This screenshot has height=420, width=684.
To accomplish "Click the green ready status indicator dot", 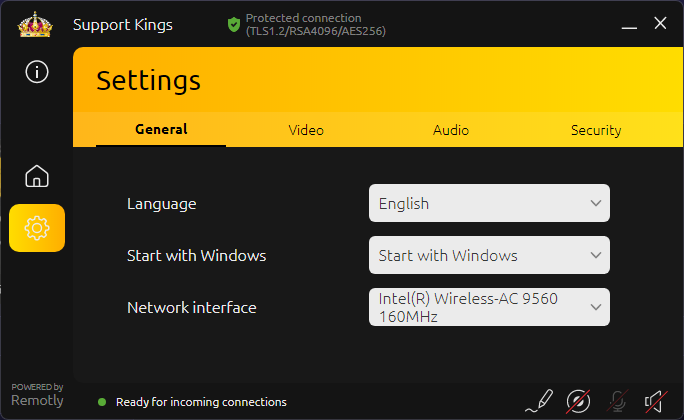I will tap(102, 402).
